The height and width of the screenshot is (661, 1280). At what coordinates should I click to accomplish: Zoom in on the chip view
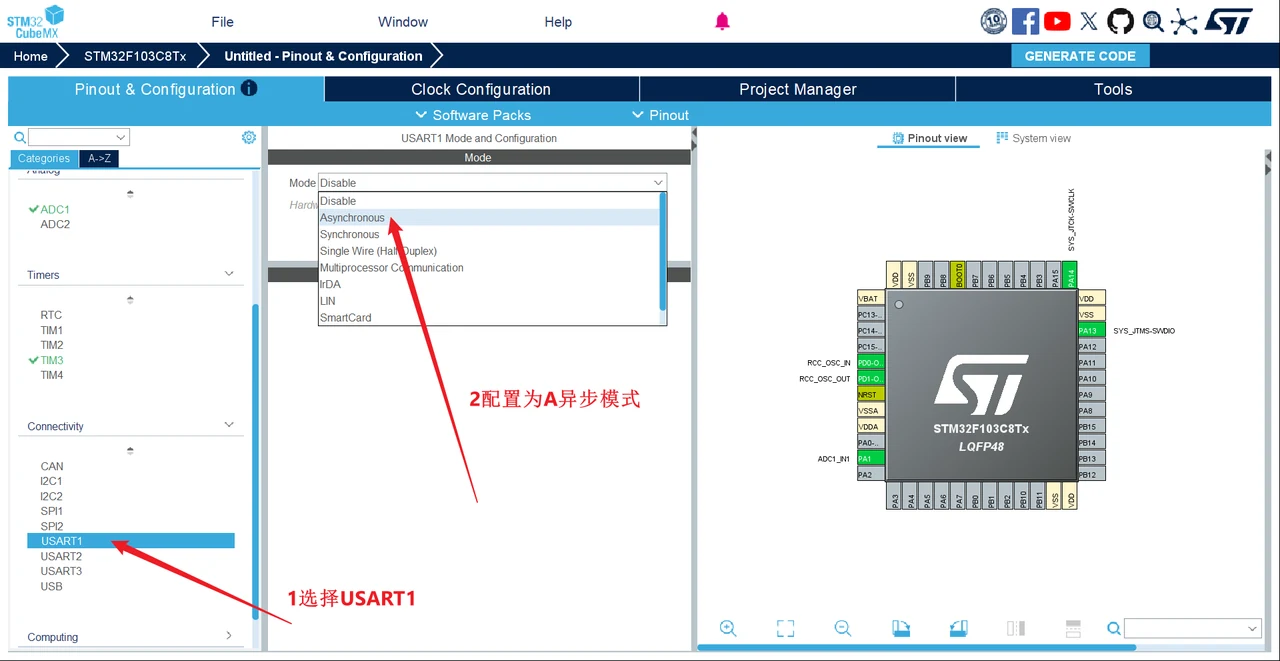click(x=728, y=628)
